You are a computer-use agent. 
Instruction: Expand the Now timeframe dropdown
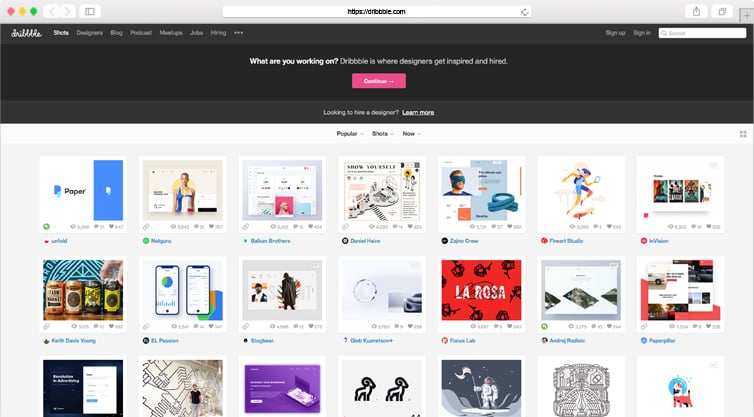coord(411,133)
